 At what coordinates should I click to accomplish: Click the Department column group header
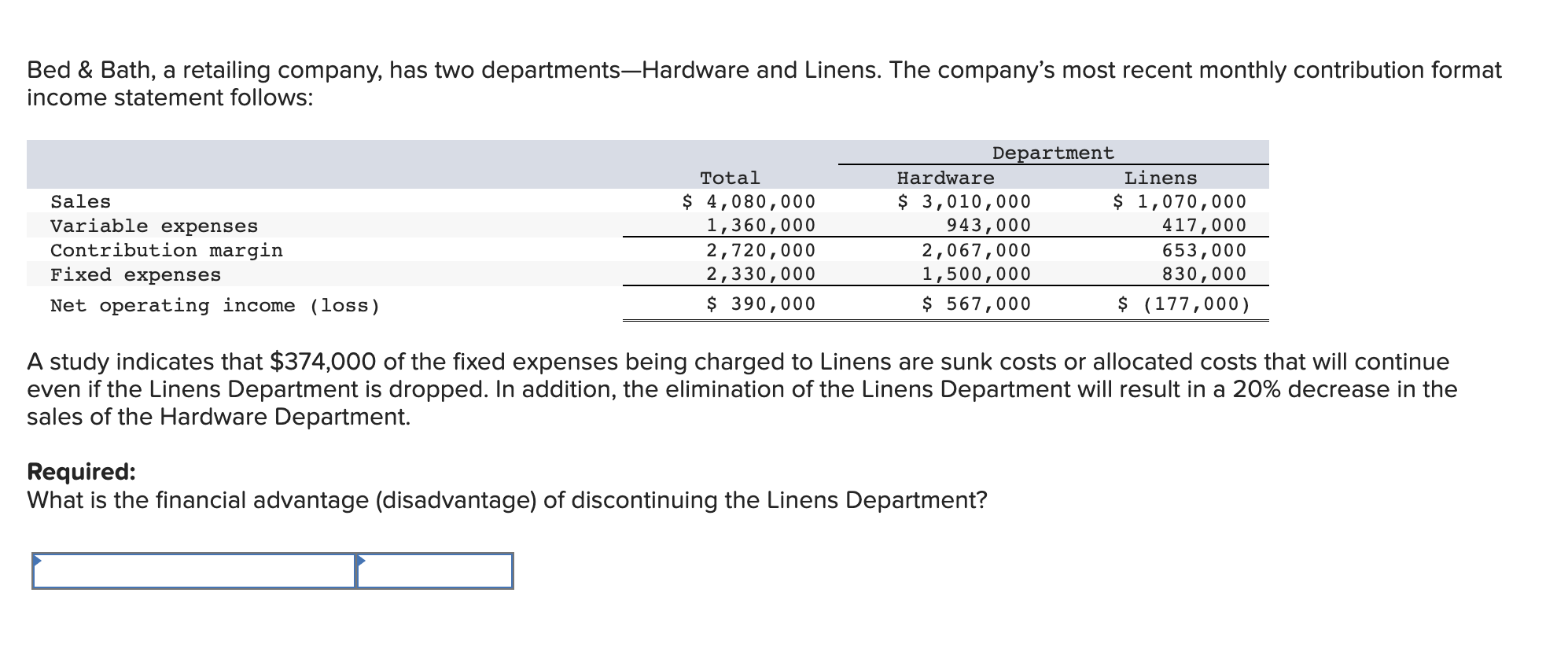[x=1053, y=153]
